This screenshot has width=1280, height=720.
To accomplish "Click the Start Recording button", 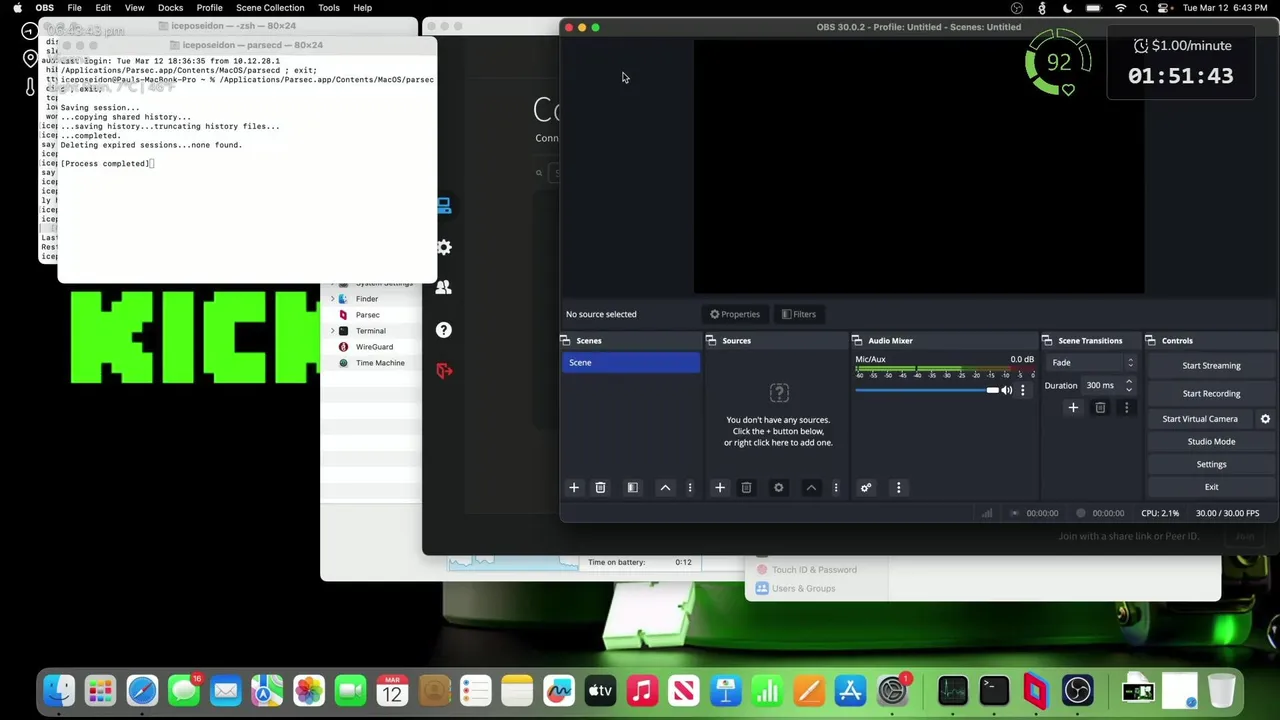I will pos(1211,394).
